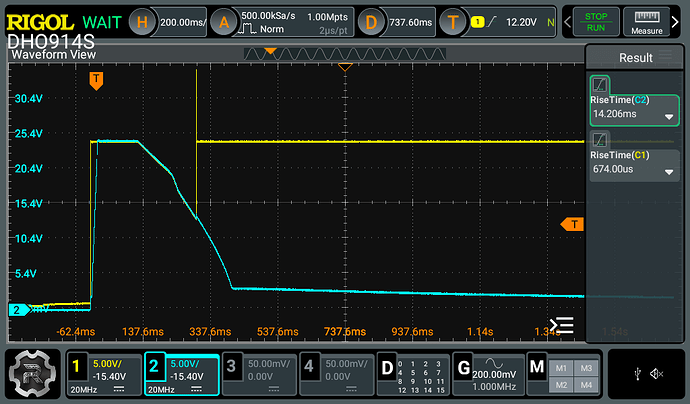Open the digital channels D panel
The width and height of the screenshot is (690, 404).
(385, 364)
